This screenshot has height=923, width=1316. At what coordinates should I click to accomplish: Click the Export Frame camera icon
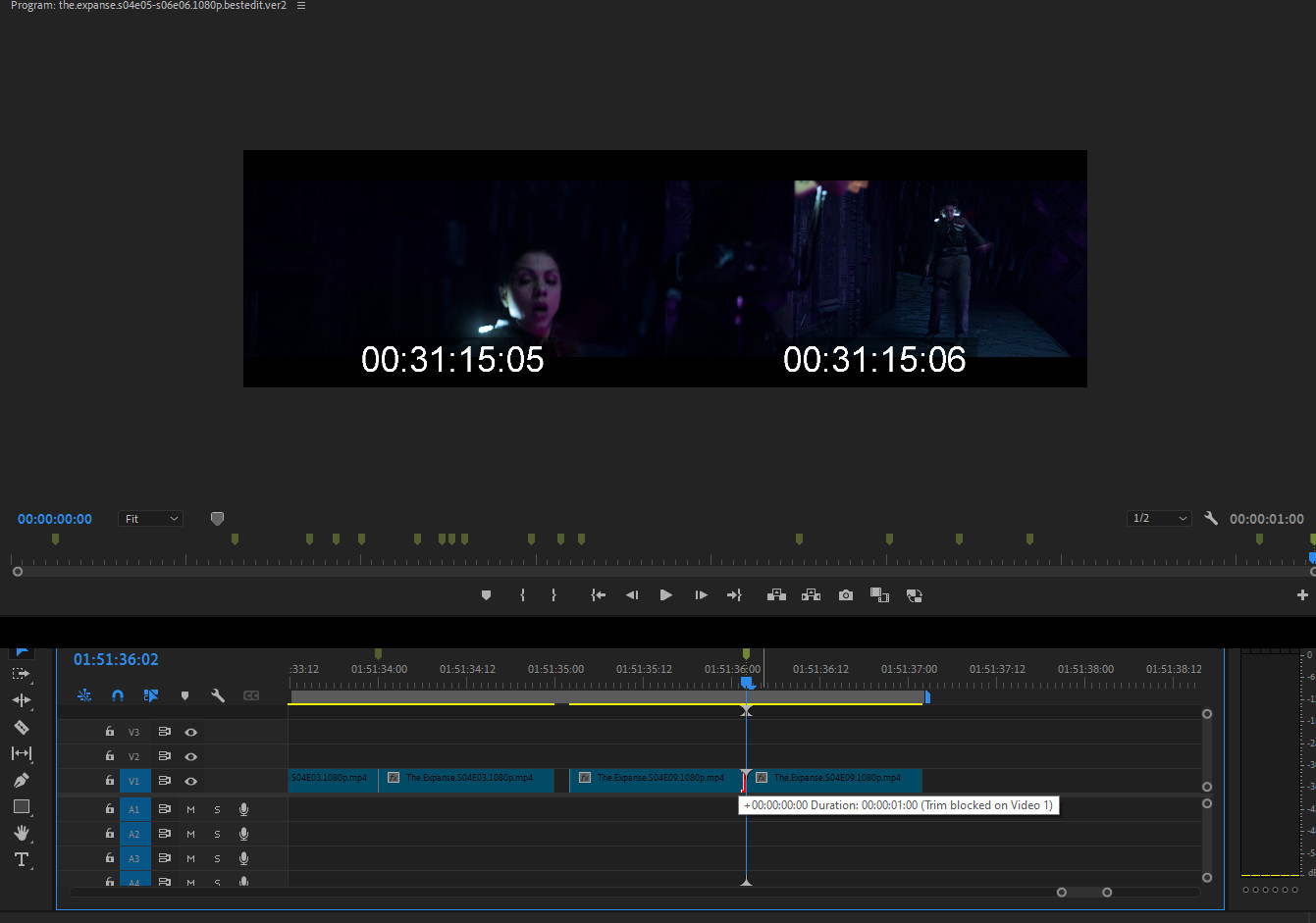click(x=845, y=595)
